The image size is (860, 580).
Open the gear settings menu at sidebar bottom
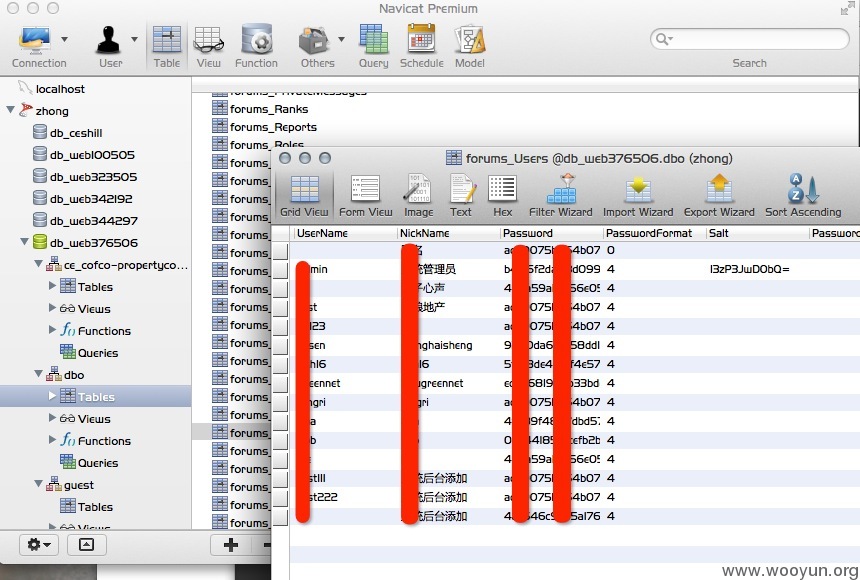pyautogui.click(x=38, y=544)
